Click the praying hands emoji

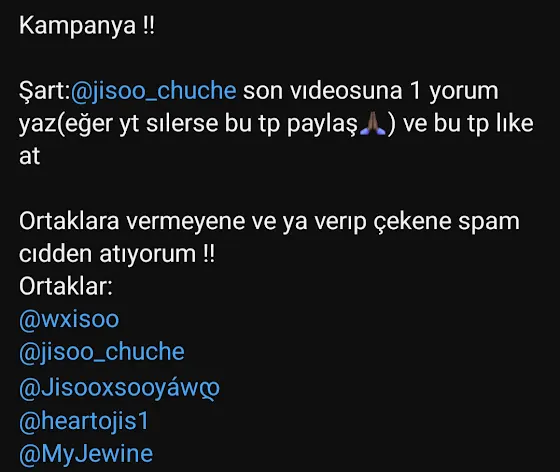(372, 123)
